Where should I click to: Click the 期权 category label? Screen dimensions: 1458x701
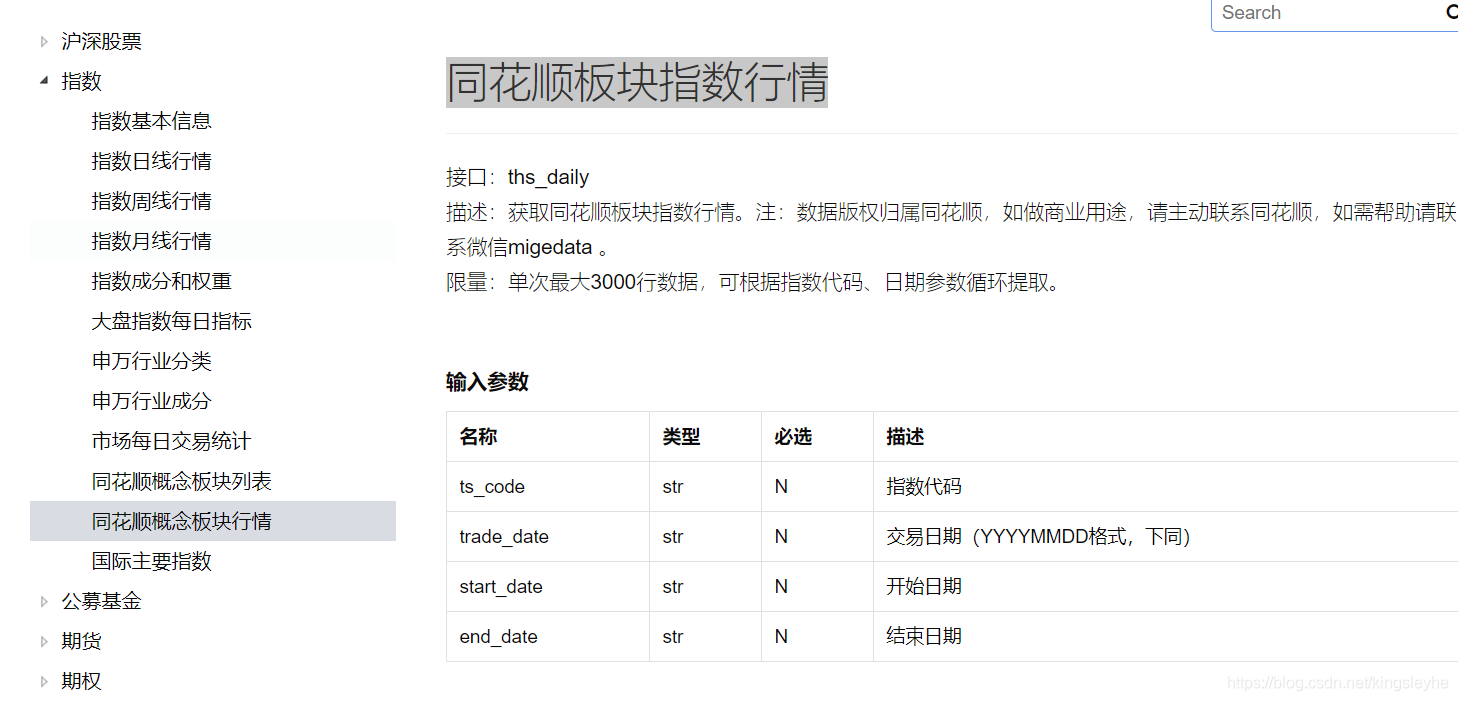click(81, 681)
